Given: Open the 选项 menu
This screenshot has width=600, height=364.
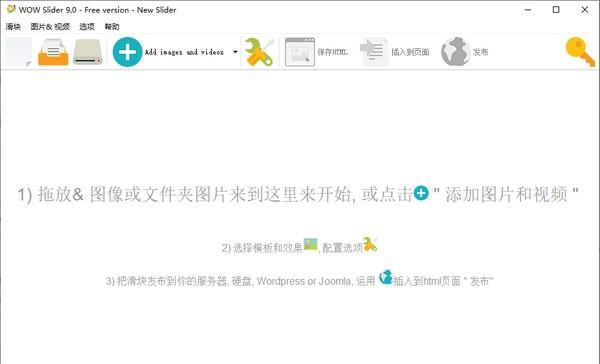Looking at the screenshot, I should tap(87, 26).
